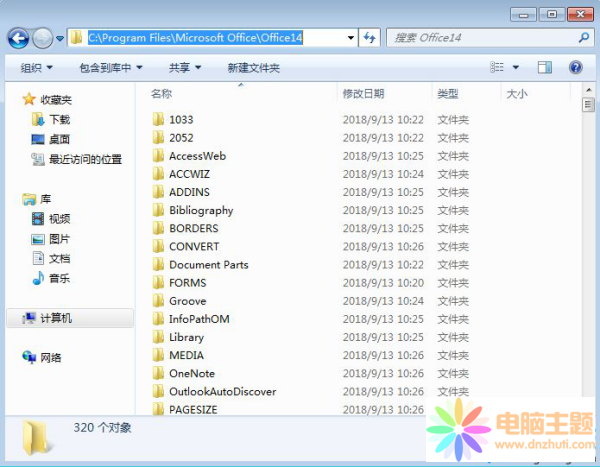Image resolution: width=600 pixels, height=467 pixels.
Task: Sort files by the 修改日期 column header
Action: pos(363,93)
